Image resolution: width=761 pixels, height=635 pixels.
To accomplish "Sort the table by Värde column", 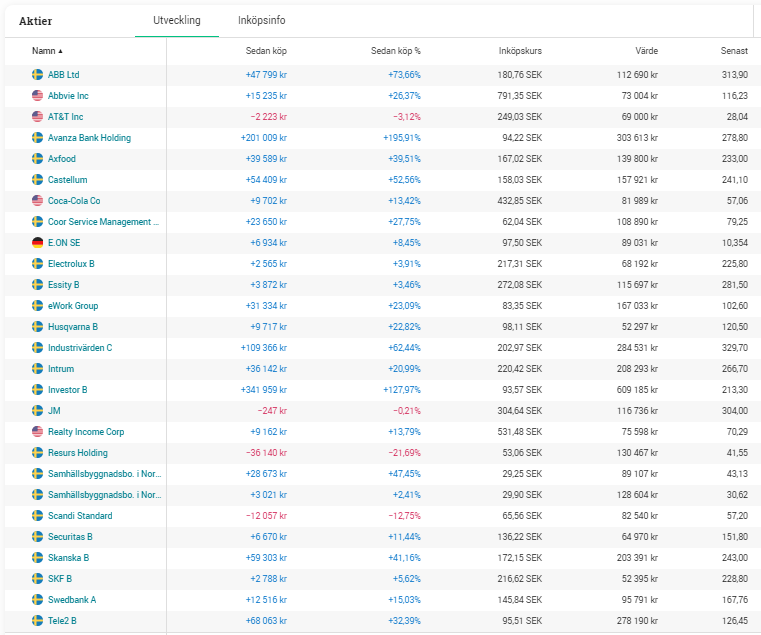I will [x=646, y=50].
